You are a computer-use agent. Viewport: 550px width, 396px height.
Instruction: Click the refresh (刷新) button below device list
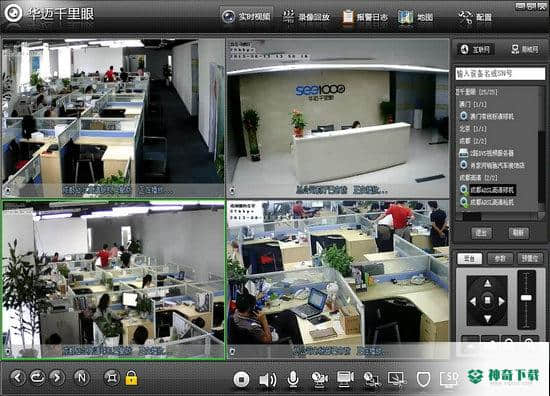point(518,233)
